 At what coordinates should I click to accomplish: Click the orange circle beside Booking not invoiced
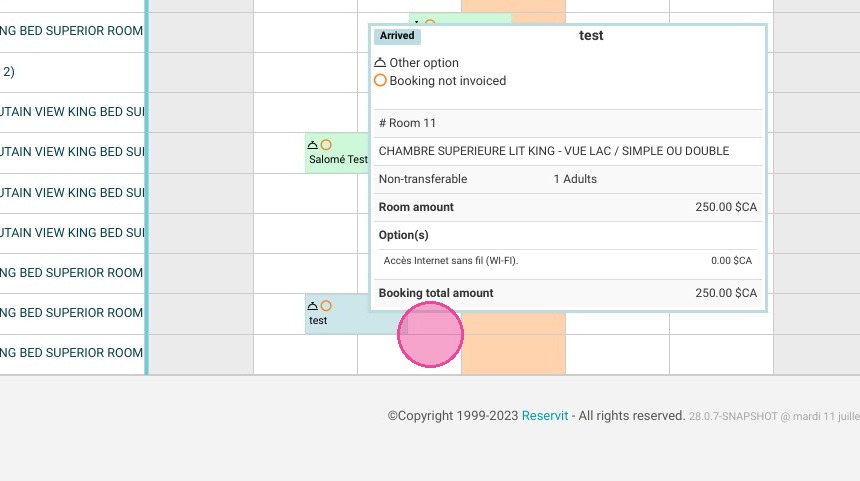point(380,81)
